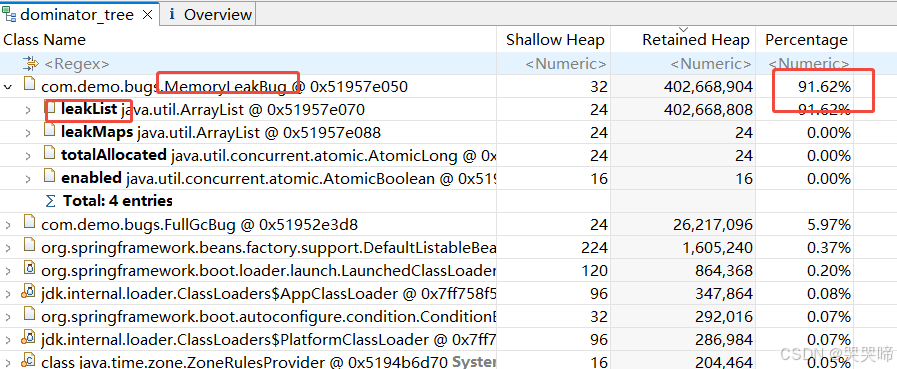
Task: Expand the ConditionEvaluationReport row node
Action: (x=7, y=316)
